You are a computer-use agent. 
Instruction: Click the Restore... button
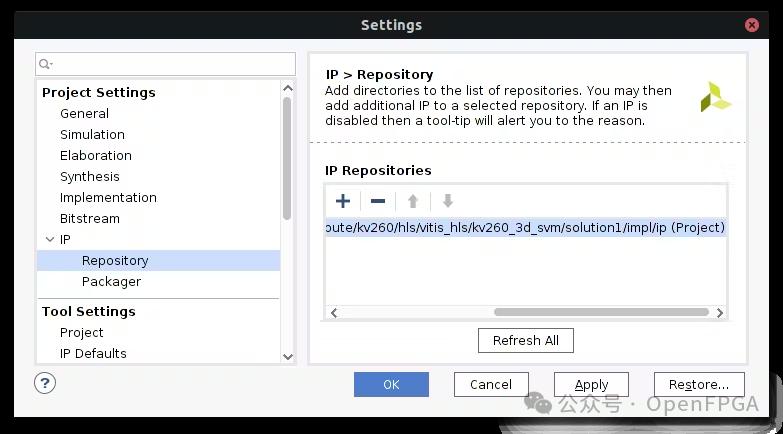[699, 385]
